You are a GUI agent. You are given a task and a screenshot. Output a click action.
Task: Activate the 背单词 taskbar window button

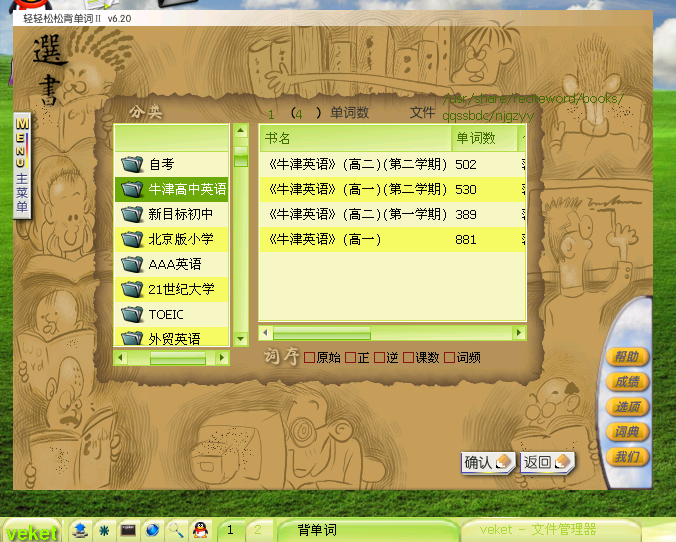367,530
